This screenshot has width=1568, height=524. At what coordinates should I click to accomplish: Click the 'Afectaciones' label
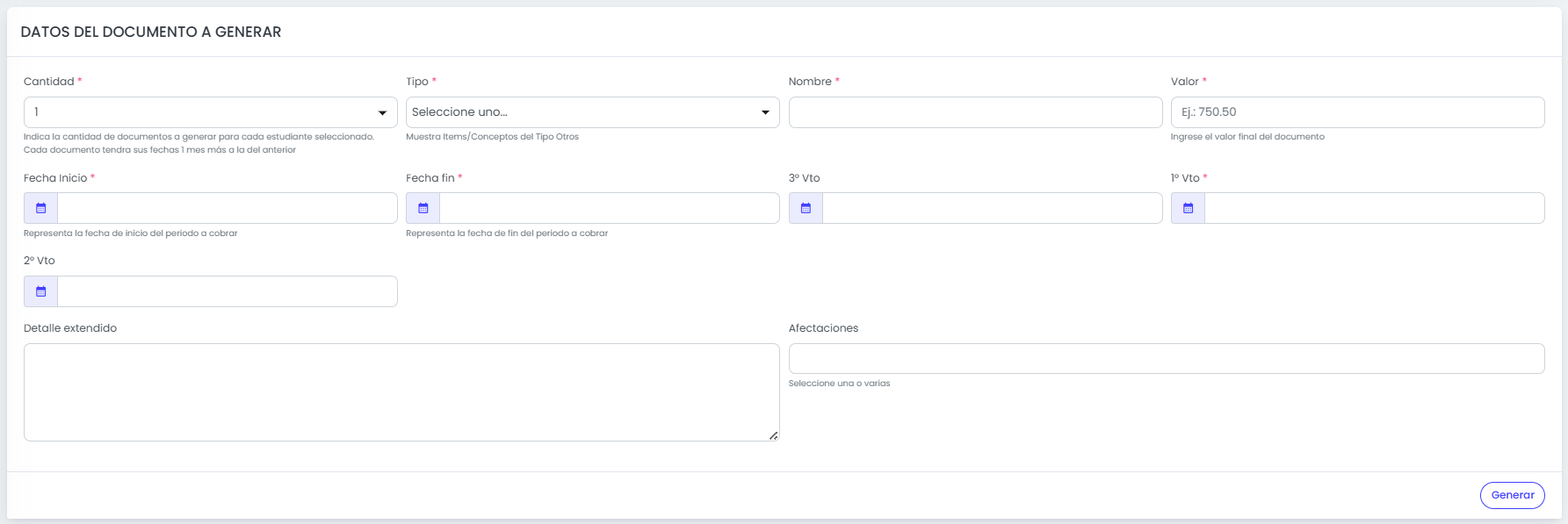[x=823, y=328]
